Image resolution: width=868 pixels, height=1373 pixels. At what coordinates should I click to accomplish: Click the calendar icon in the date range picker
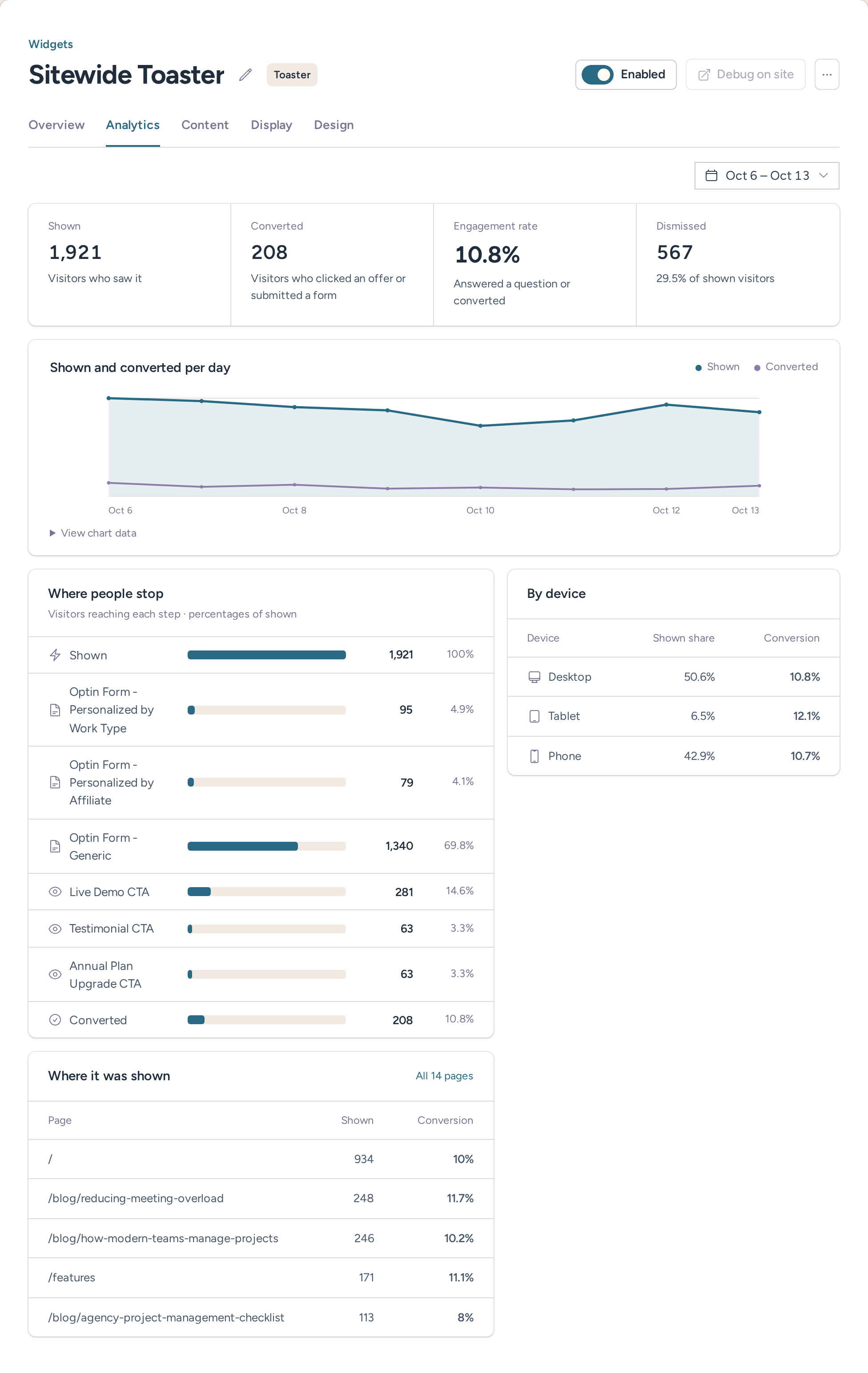point(711,176)
